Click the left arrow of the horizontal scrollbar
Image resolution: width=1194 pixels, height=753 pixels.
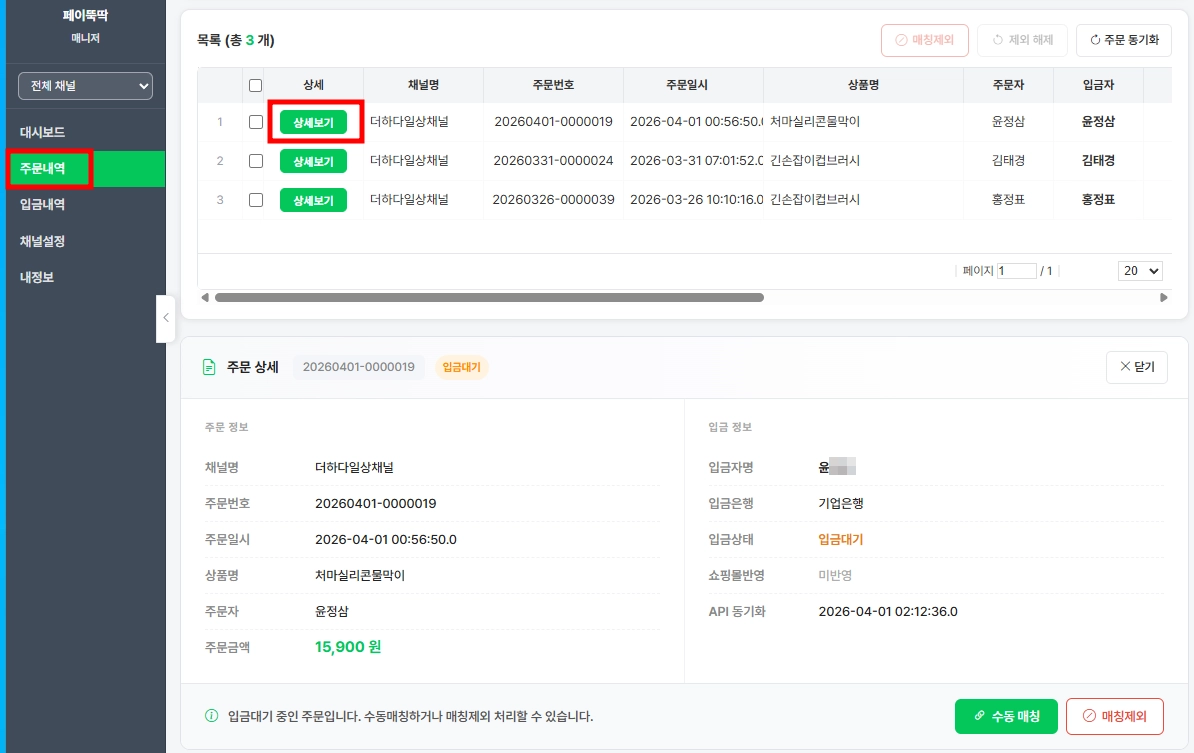coord(204,298)
